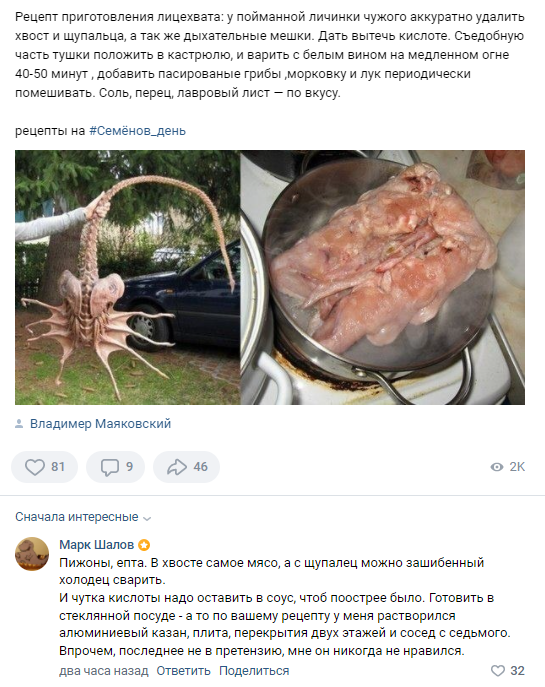The width and height of the screenshot is (545, 687).
Task: Like Марк Шалов's comment heart
Action: (x=498, y=671)
